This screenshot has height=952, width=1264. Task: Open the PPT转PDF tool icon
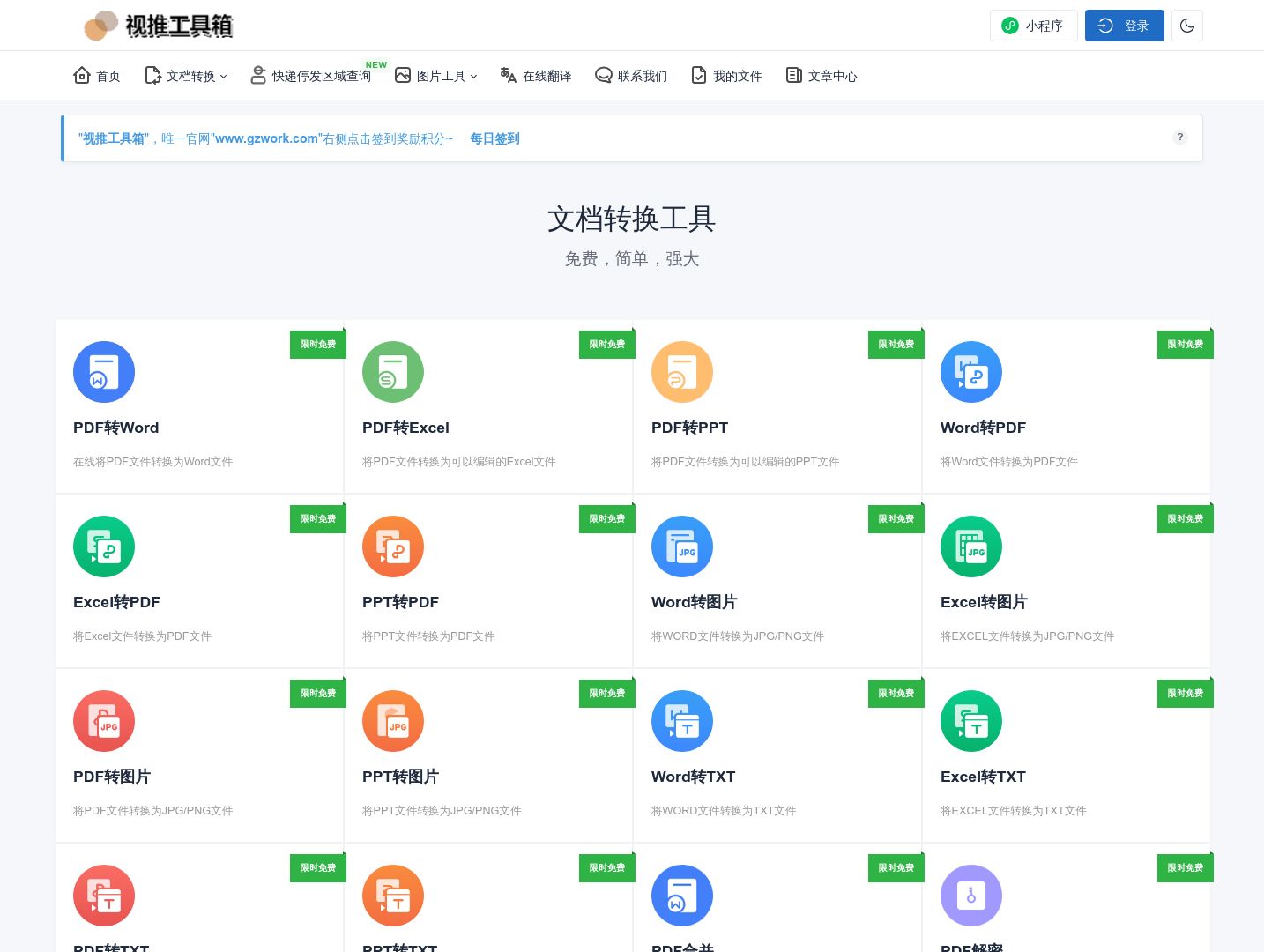(393, 547)
